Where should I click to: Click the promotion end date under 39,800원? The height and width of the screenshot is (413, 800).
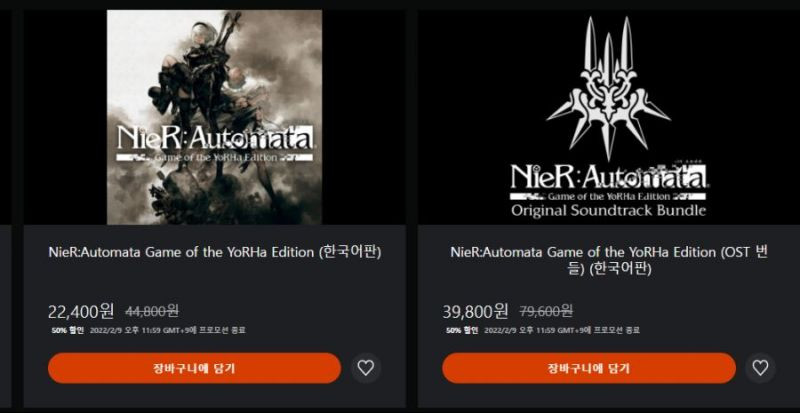(562, 330)
